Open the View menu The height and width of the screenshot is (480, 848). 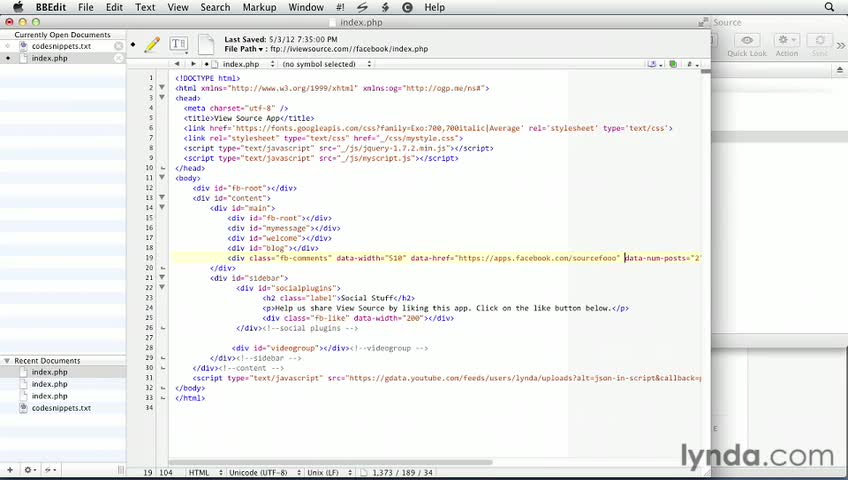[x=178, y=7]
